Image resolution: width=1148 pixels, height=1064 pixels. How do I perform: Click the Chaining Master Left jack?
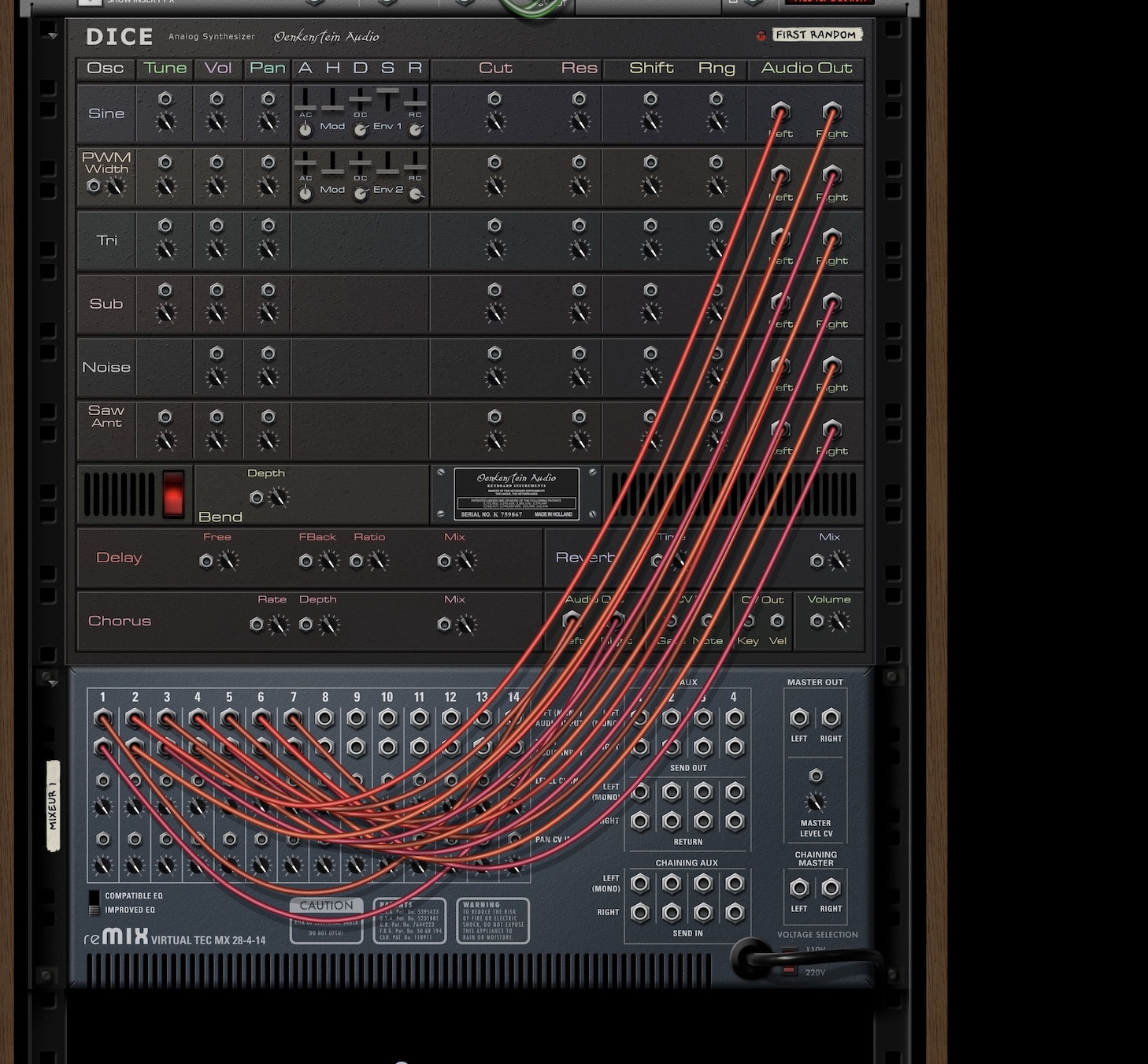[799, 888]
